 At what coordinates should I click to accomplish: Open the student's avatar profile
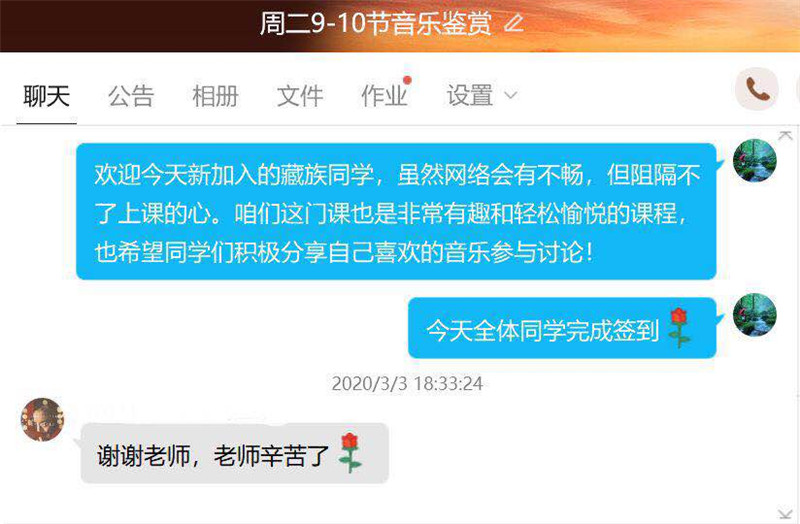pyautogui.click(x=42, y=419)
